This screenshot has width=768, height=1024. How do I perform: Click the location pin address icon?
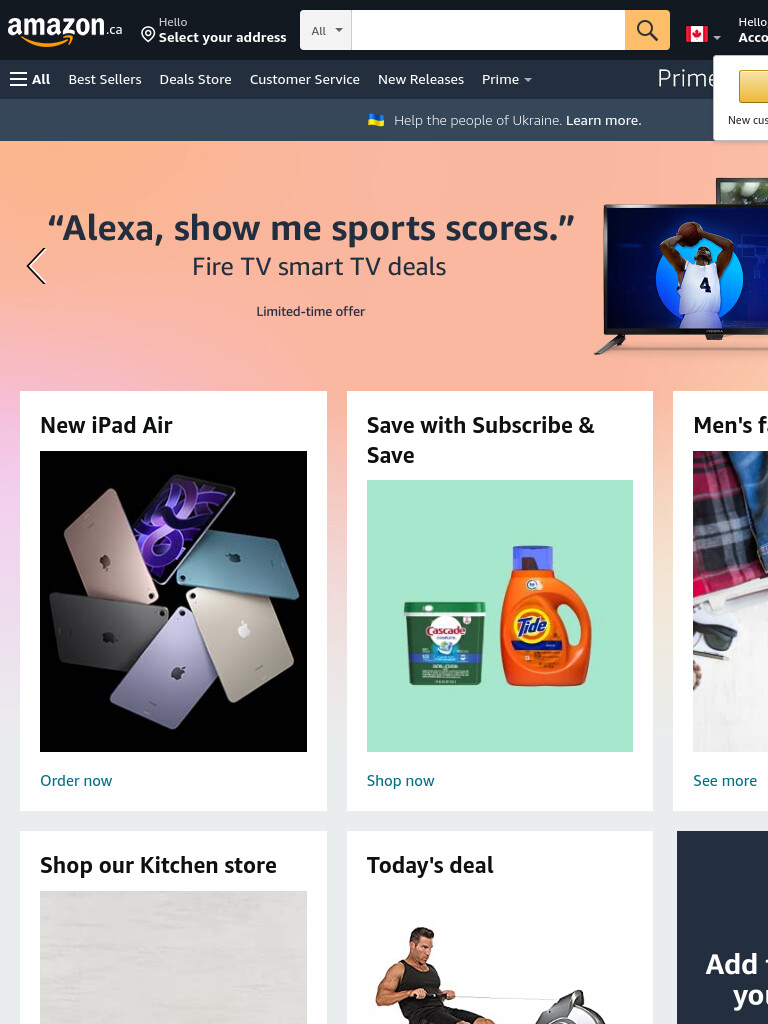pyautogui.click(x=148, y=34)
